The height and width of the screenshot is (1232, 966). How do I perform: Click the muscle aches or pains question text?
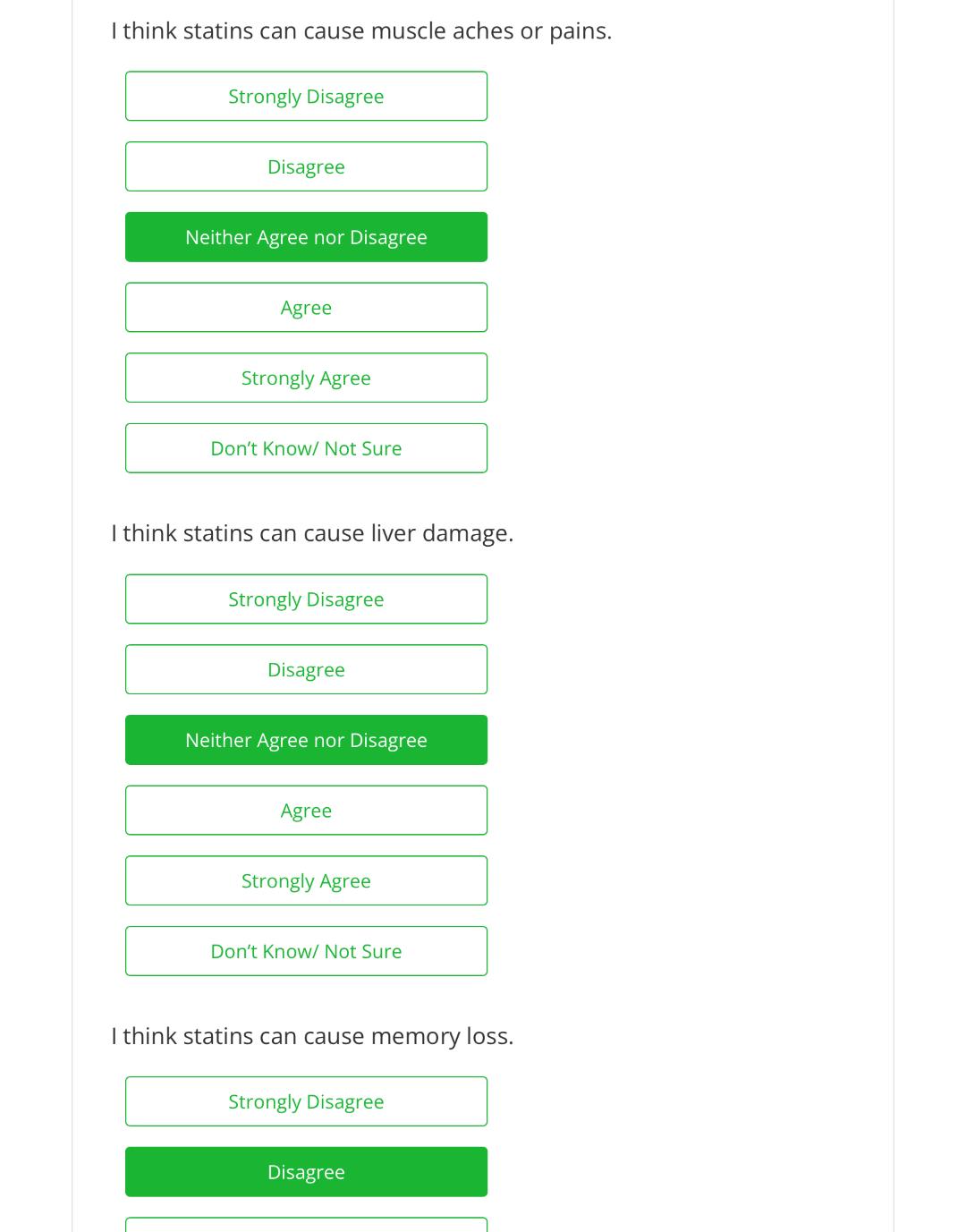click(x=361, y=31)
